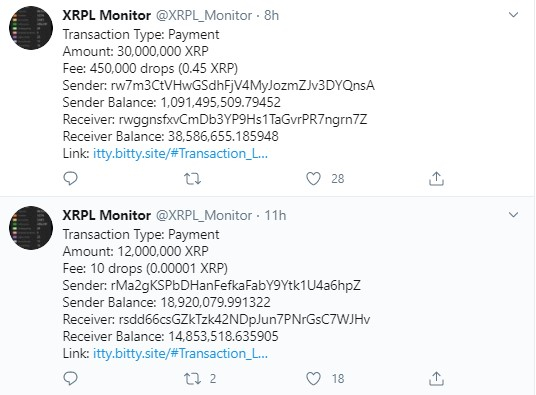Share the 12,000,000 XRP tweet
The image size is (536, 395).
436,379
